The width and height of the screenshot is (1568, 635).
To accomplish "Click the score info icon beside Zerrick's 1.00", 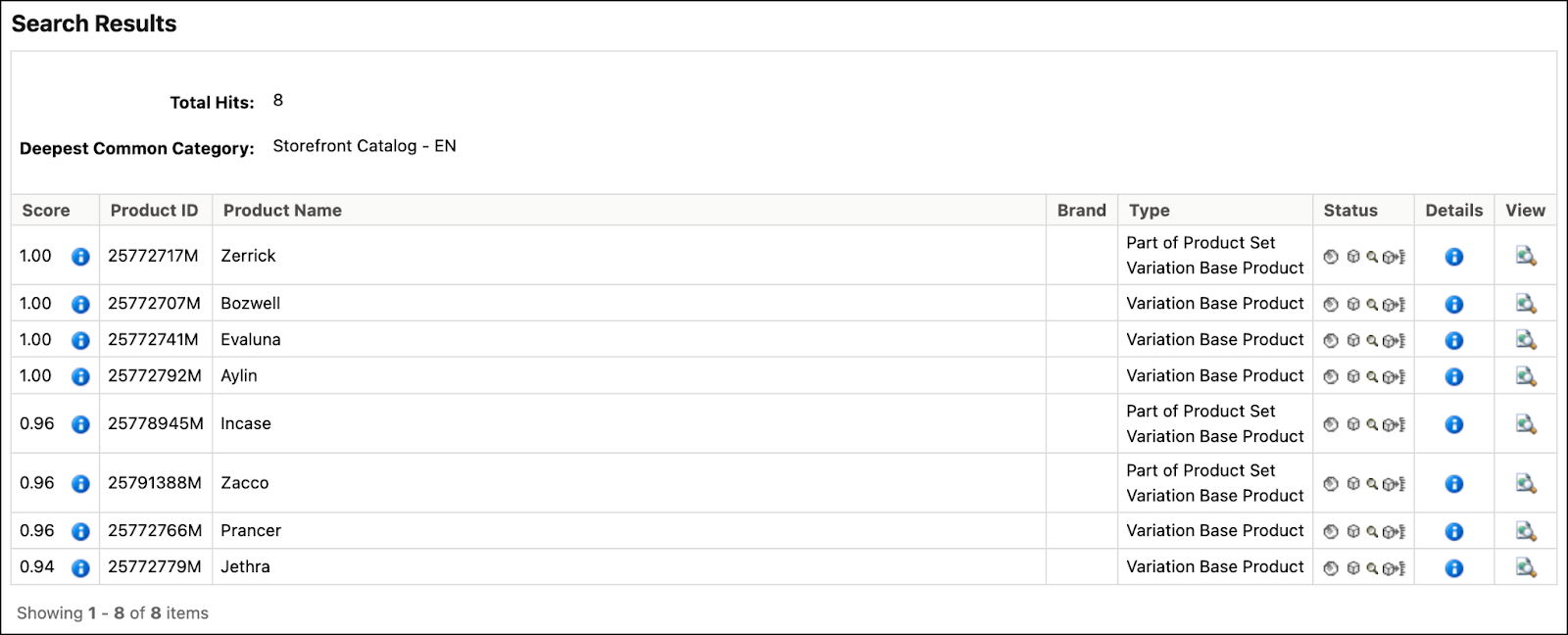I will (79, 256).
